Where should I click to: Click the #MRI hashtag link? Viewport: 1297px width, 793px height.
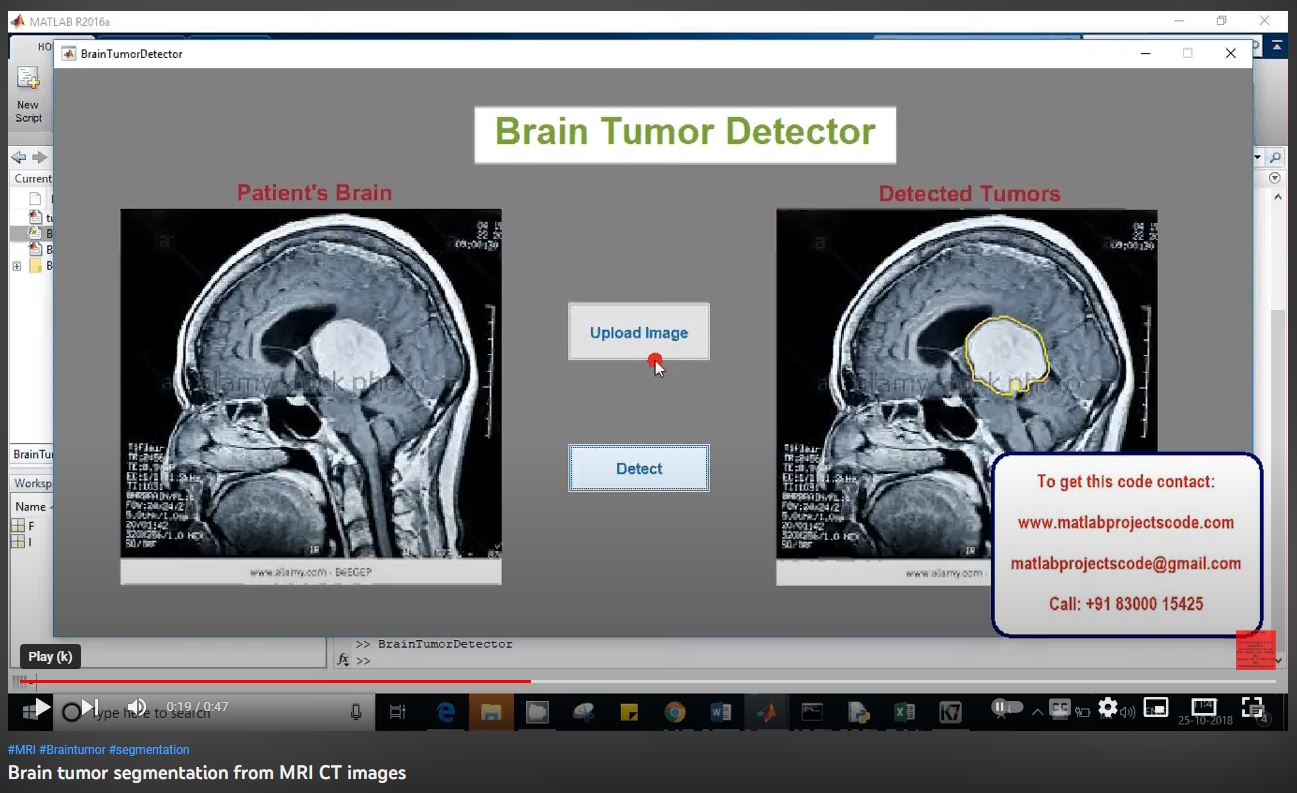click(x=21, y=750)
